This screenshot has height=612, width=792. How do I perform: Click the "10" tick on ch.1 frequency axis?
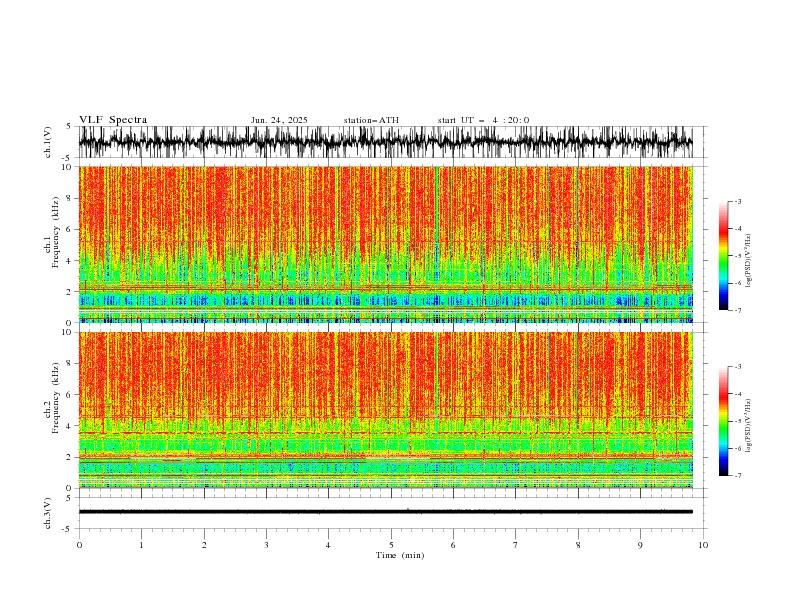click(67, 167)
